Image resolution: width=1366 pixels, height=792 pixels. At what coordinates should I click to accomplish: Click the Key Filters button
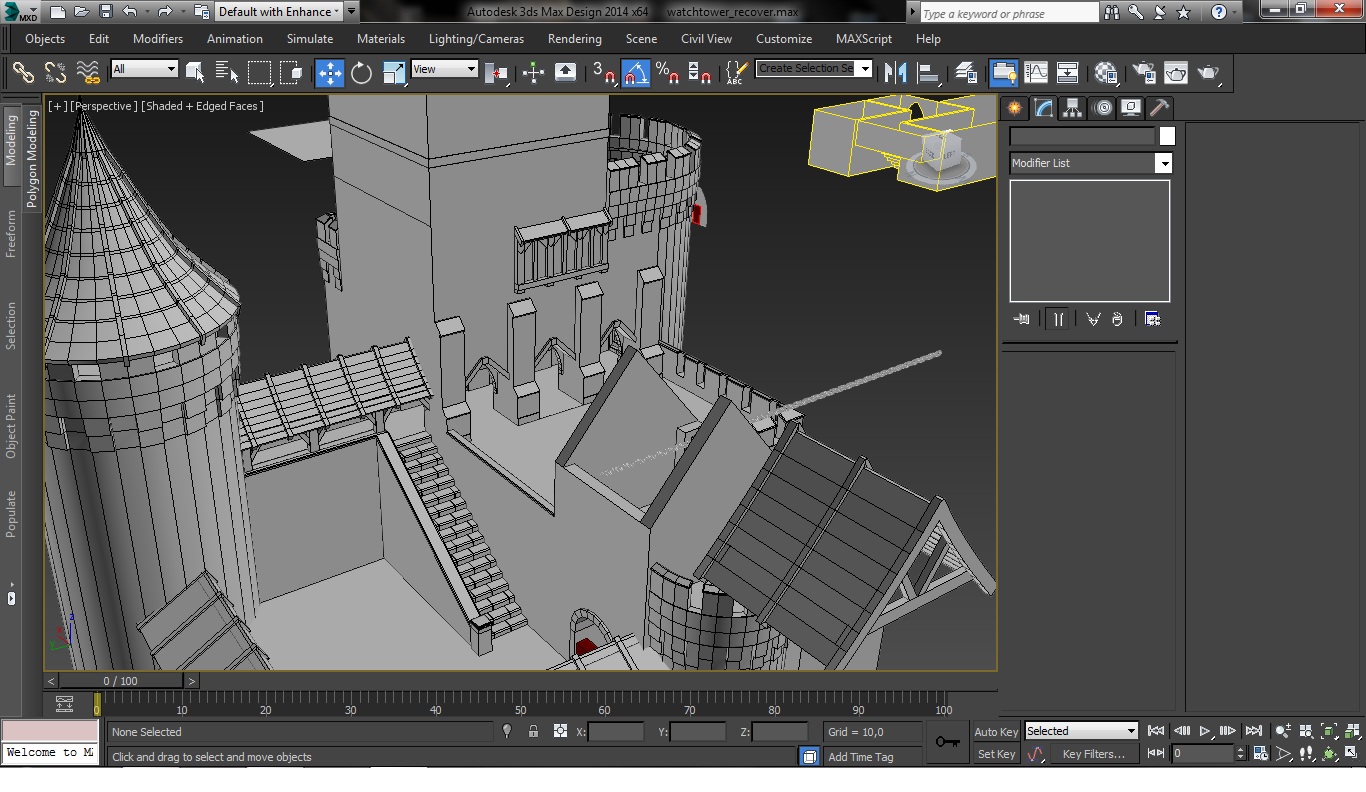pos(1093,754)
